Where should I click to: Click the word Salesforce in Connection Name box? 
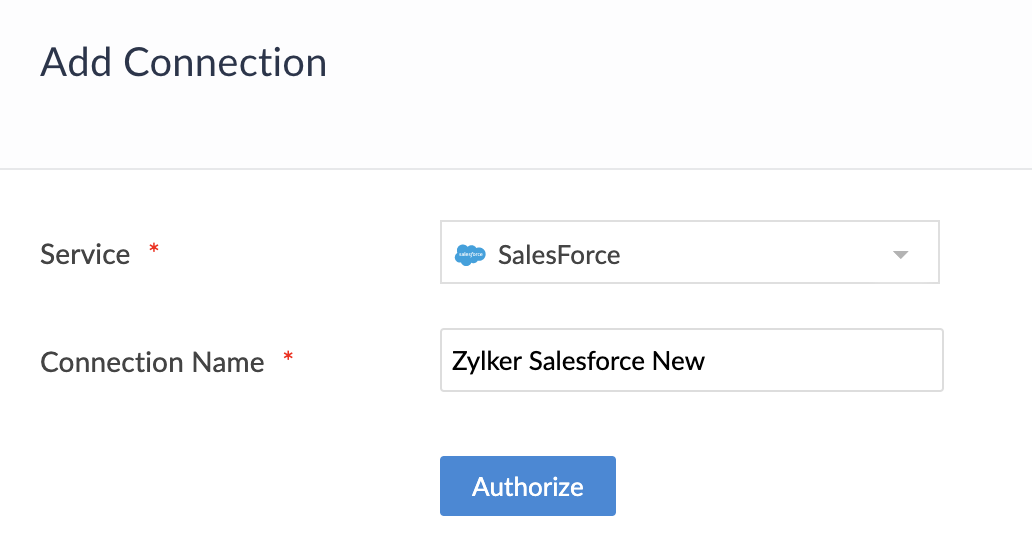[x=586, y=361]
